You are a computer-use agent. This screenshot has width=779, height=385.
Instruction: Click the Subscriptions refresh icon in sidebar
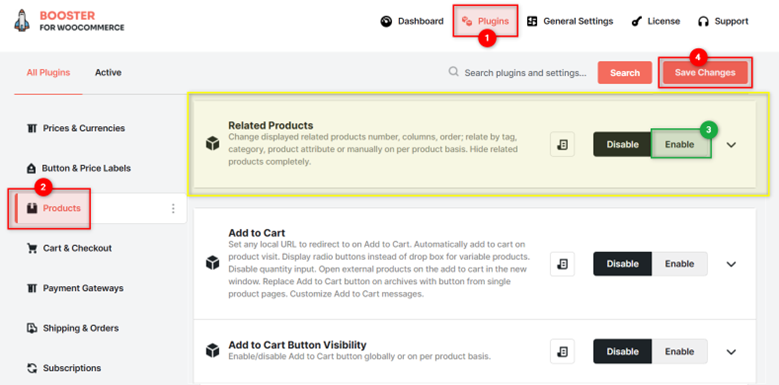coord(32,368)
